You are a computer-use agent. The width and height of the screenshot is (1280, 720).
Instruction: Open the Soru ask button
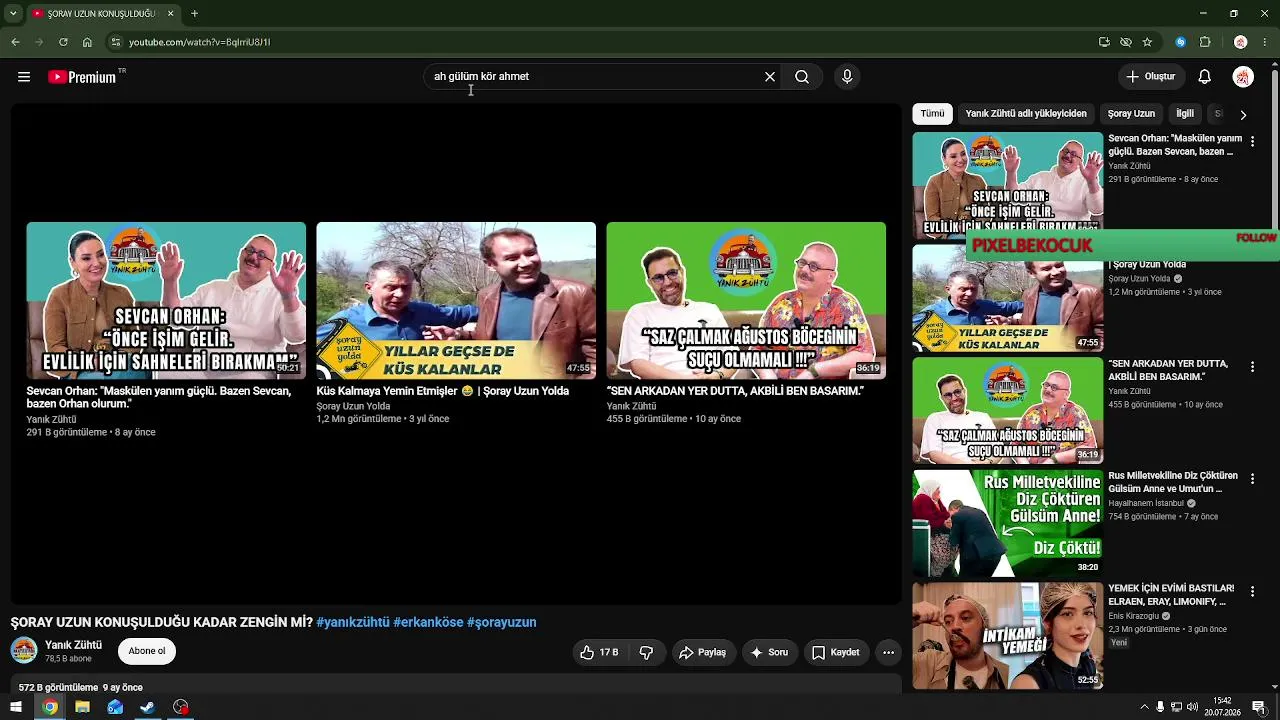769,652
